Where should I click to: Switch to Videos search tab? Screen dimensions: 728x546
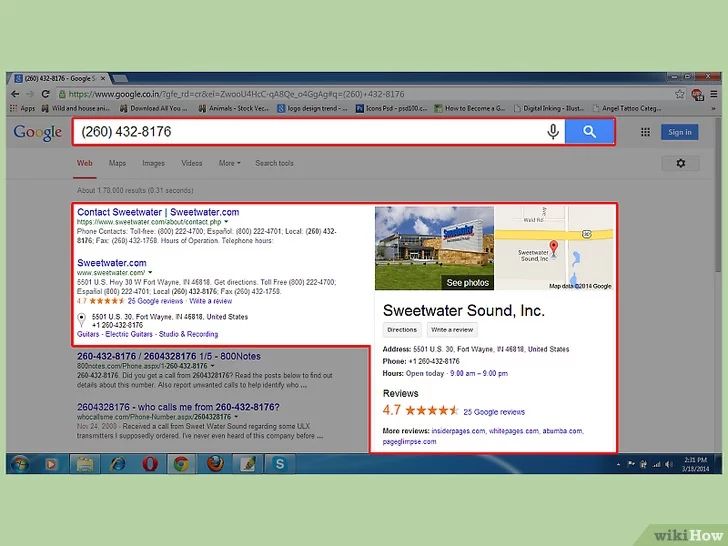[192, 163]
